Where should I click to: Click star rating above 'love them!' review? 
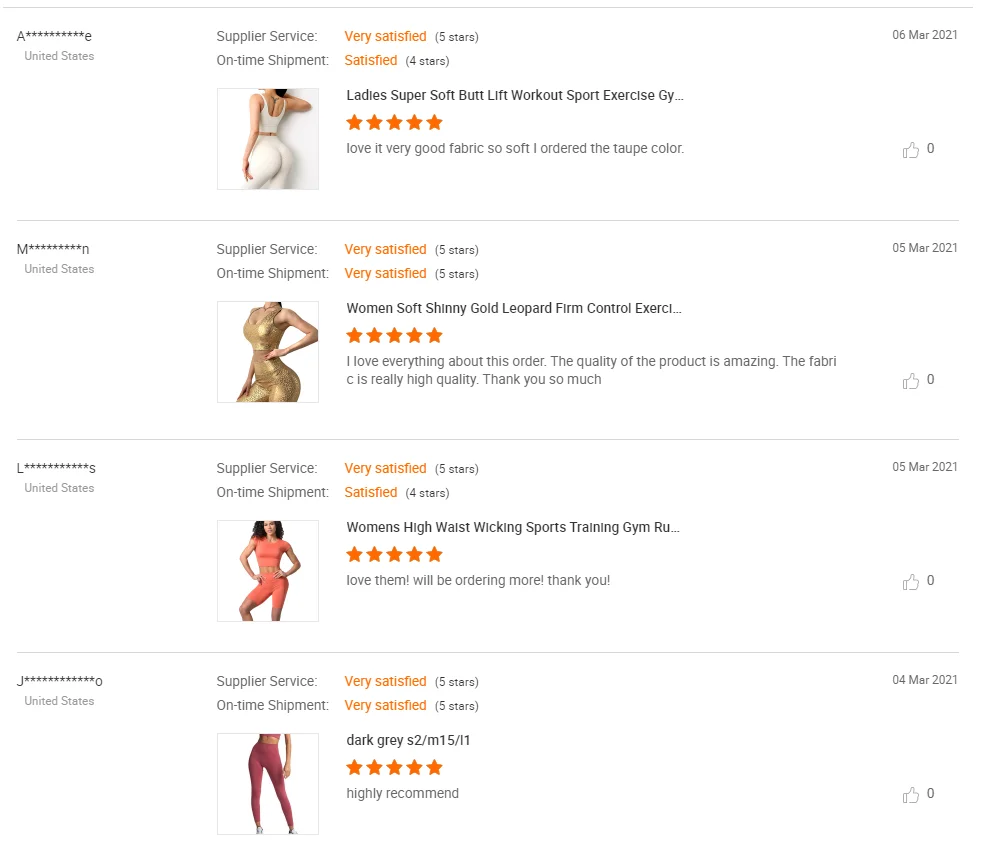click(394, 555)
